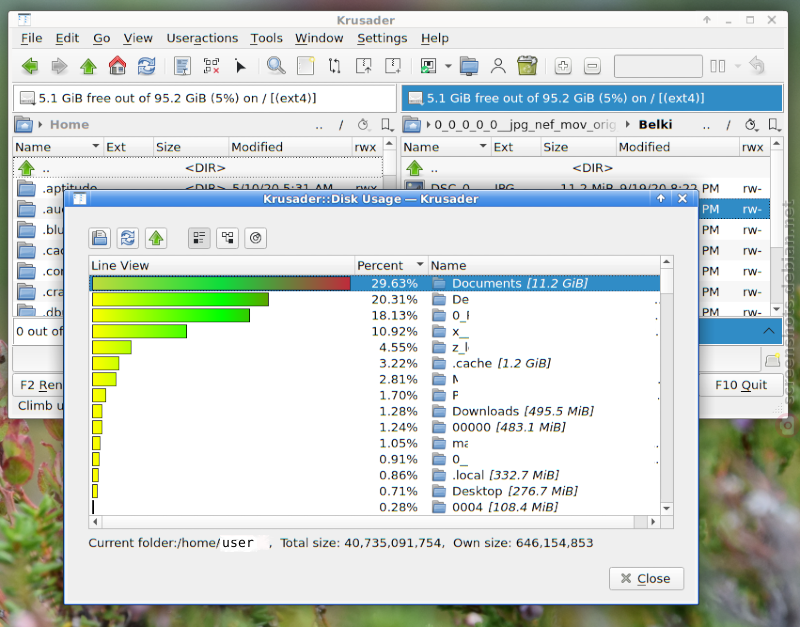Open Search with the magnifying glass
The image size is (800, 627).
276,66
